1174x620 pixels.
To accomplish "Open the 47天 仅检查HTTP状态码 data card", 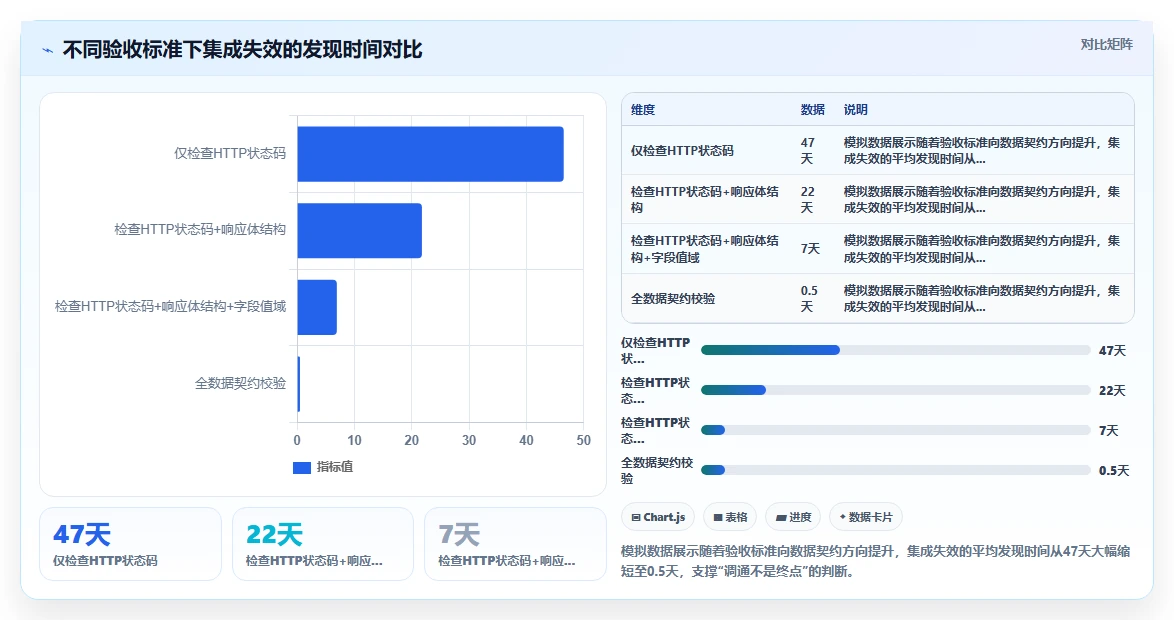I will (130, 544).
